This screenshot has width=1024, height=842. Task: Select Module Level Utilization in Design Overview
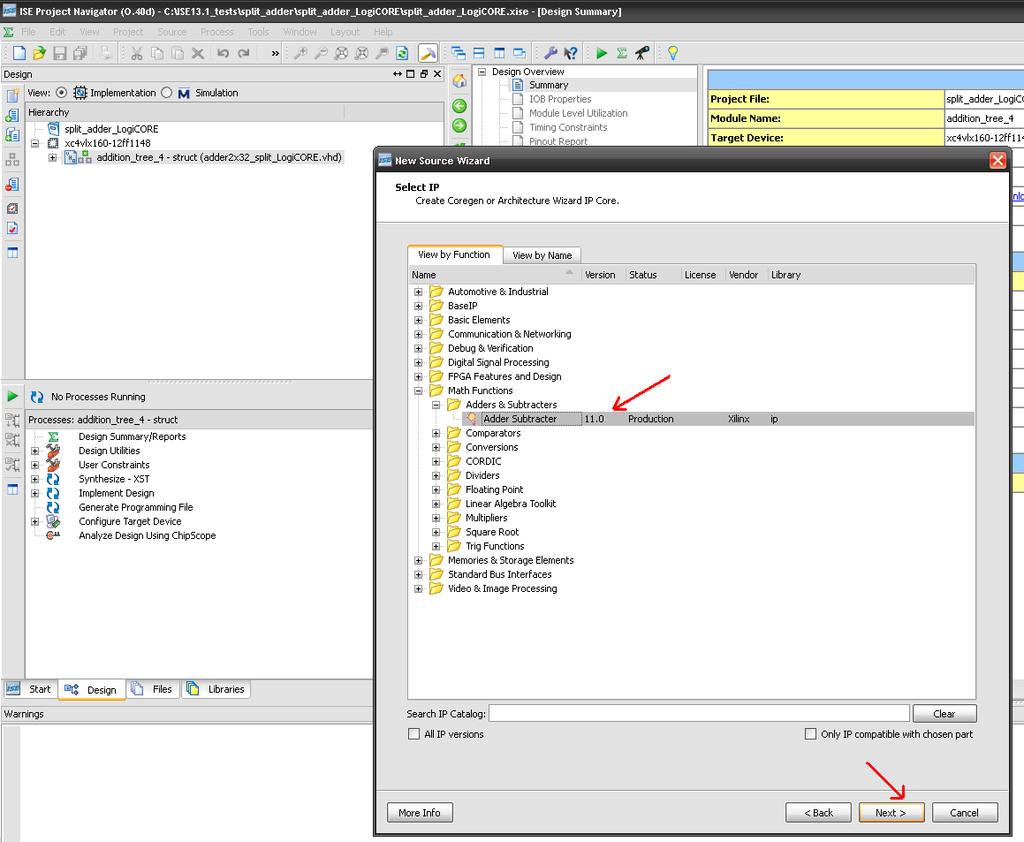pyautogui.click(x=578, y=113)
